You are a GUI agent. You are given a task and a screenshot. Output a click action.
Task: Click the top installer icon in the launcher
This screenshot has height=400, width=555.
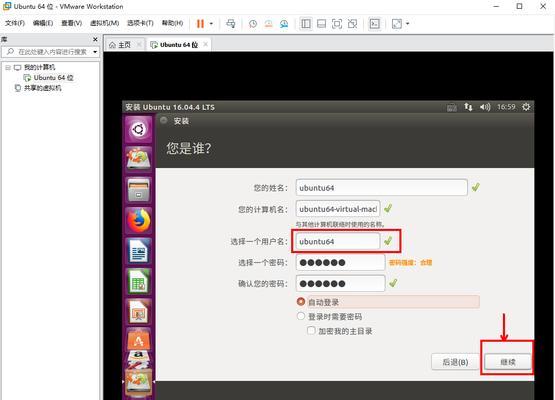[x=138, y=159]
